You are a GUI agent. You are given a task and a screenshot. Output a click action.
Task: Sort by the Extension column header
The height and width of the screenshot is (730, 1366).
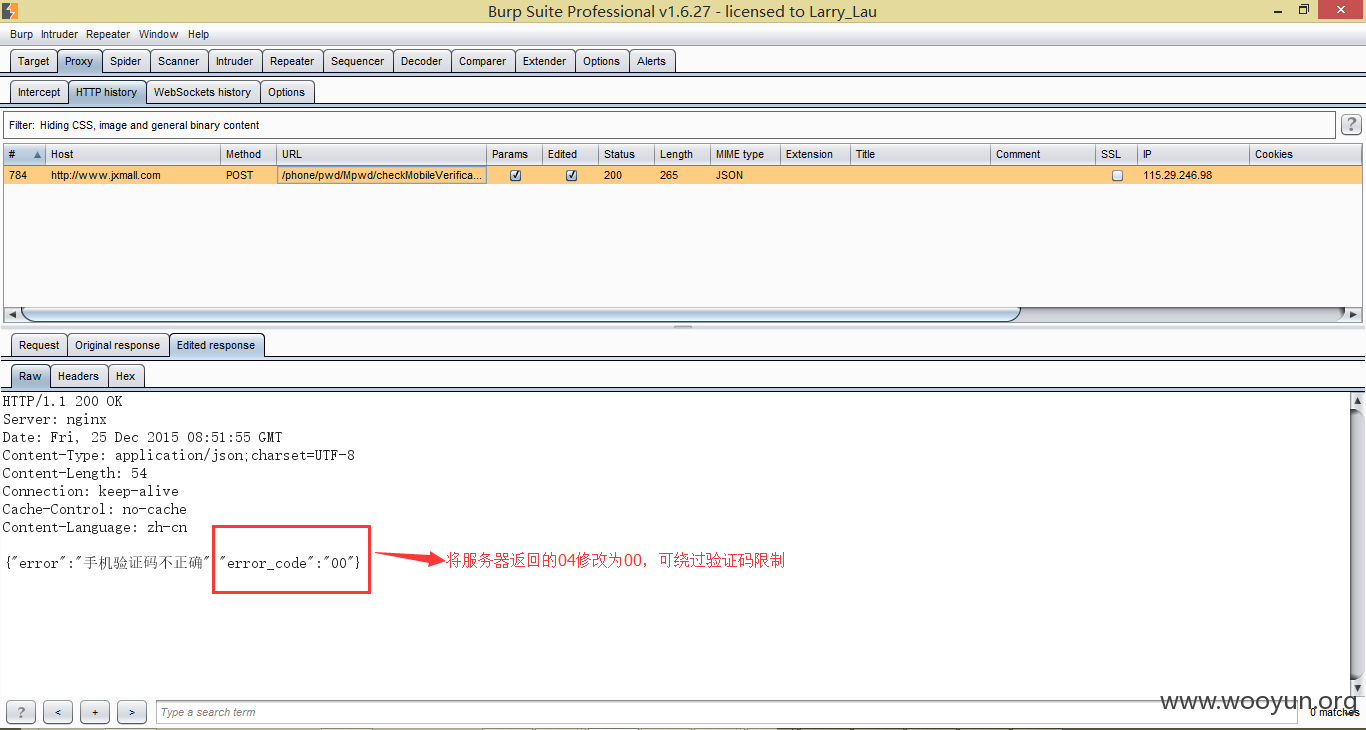(815, 154)
